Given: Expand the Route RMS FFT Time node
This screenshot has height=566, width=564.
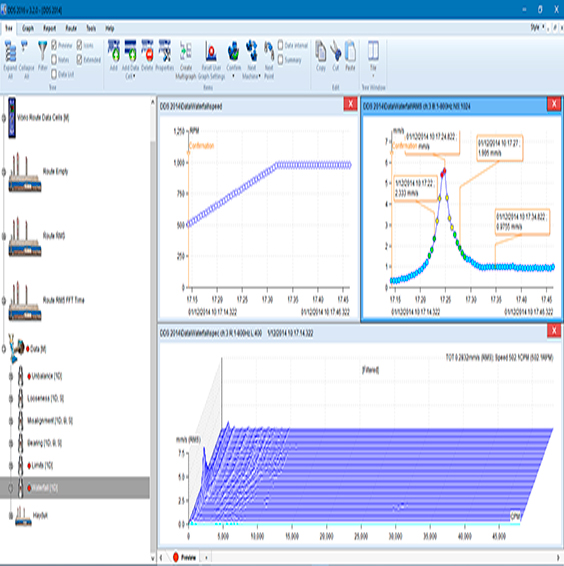Looking at the screenshot, I should [x=4, y=300].
